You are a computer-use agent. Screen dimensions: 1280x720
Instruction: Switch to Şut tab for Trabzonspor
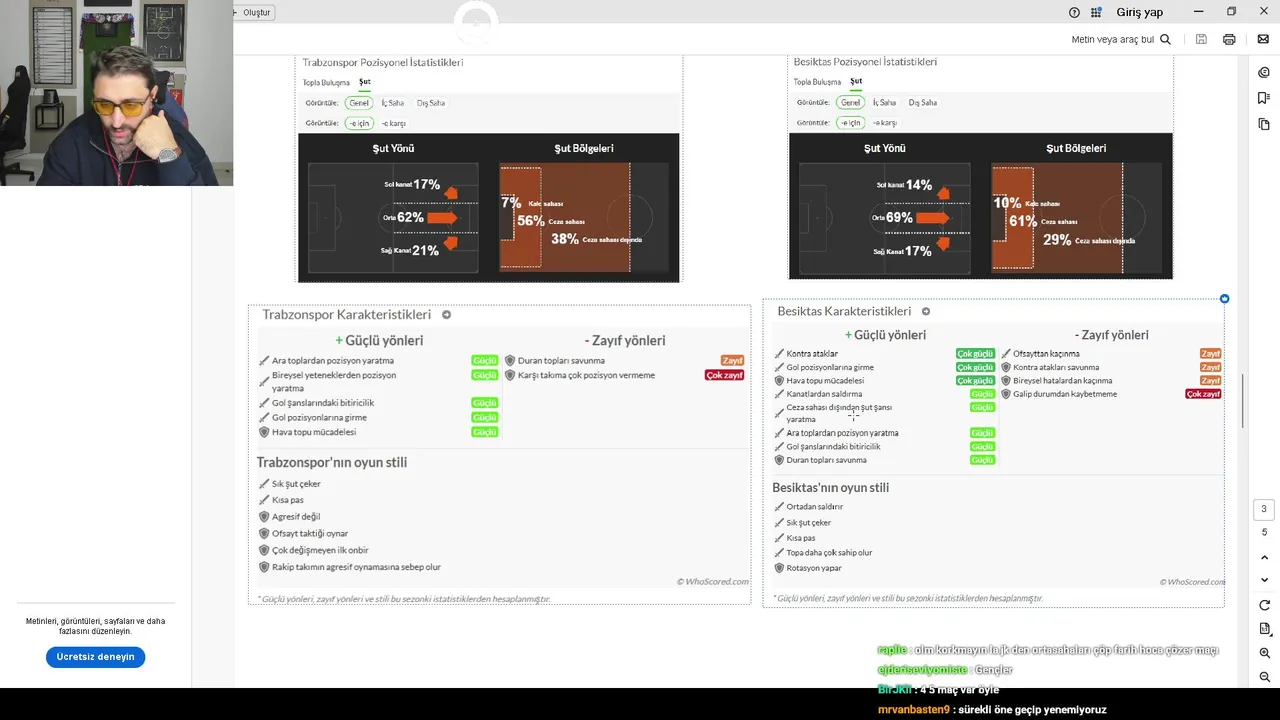pyautogui.click(x=365, y=82)
